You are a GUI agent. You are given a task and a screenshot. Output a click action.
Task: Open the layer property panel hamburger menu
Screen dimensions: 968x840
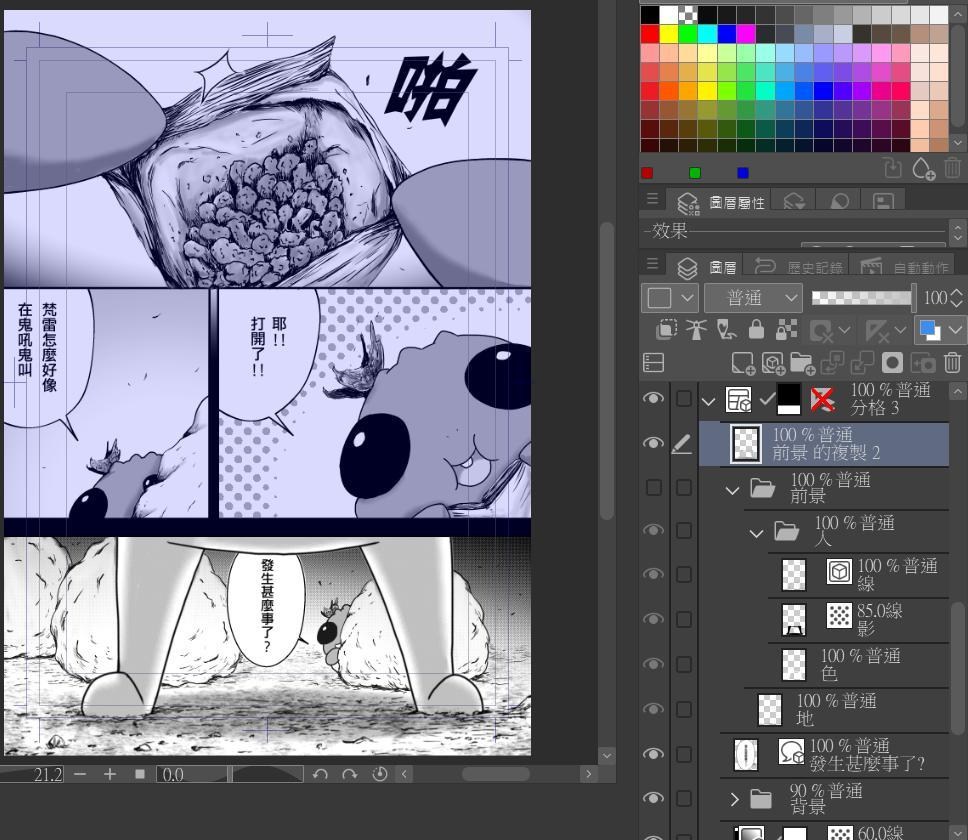click(x=653, y=199)
